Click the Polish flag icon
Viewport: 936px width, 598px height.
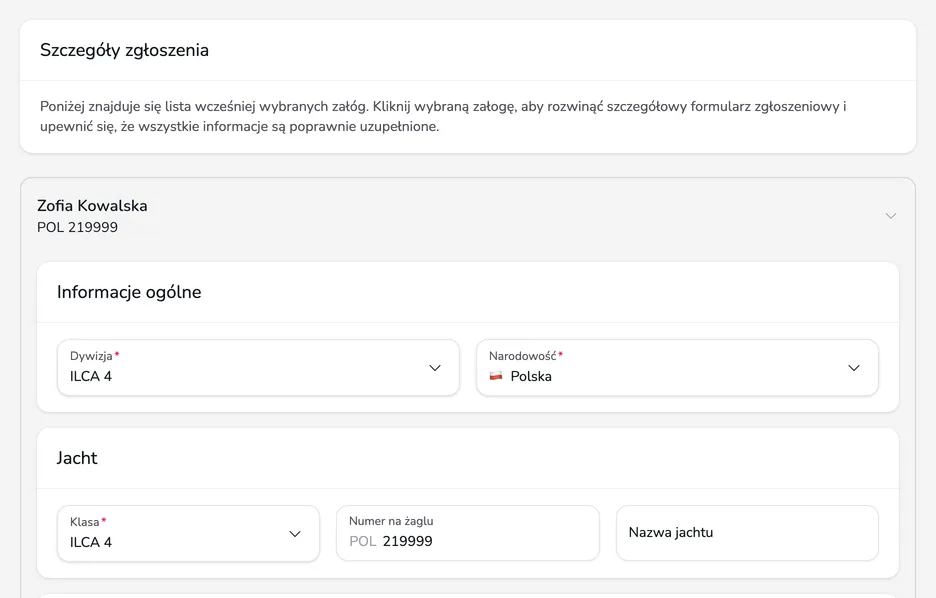pos(496,376)
